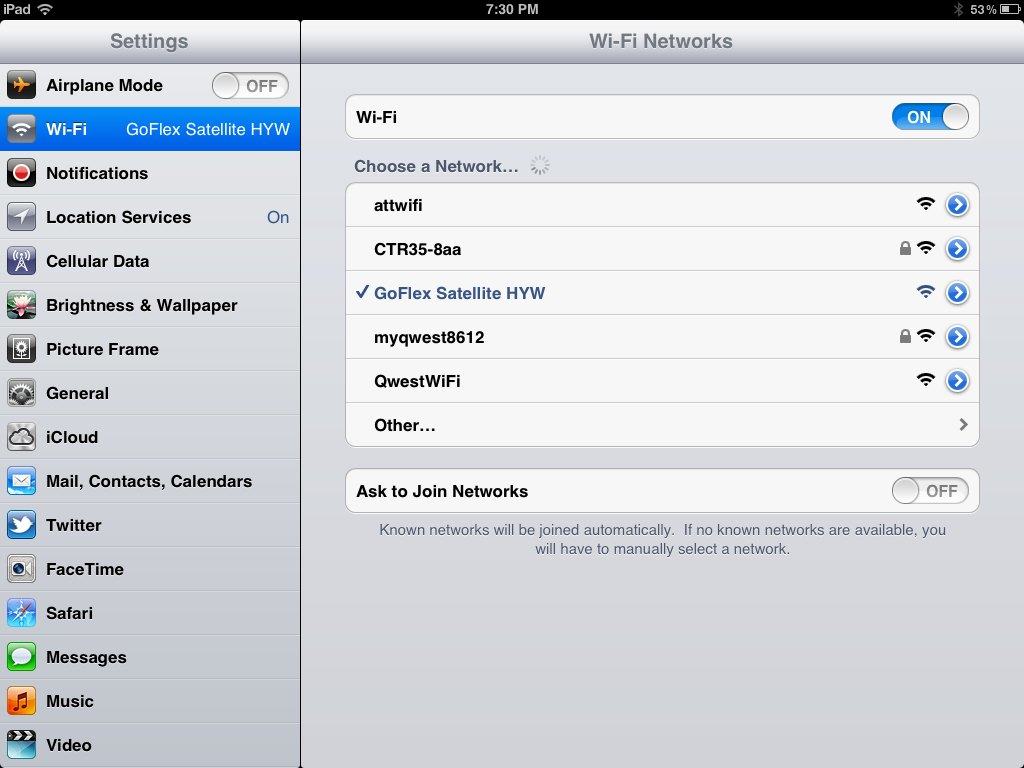Image resolution: width=1024 pixels, height=768 pixels.
Task: Tap the iCloud cloud icon
Action: coord(21,437)
